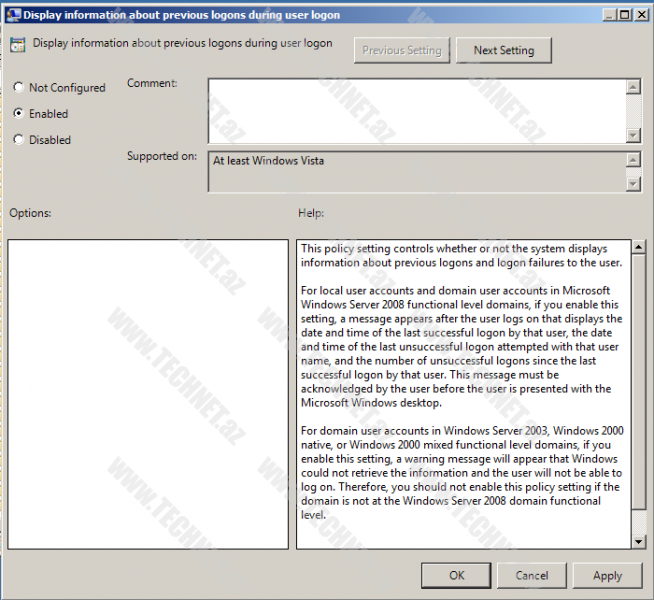Choose the Disabled radio option
This screenshot has width=654, height=600.
pos(19,140)
